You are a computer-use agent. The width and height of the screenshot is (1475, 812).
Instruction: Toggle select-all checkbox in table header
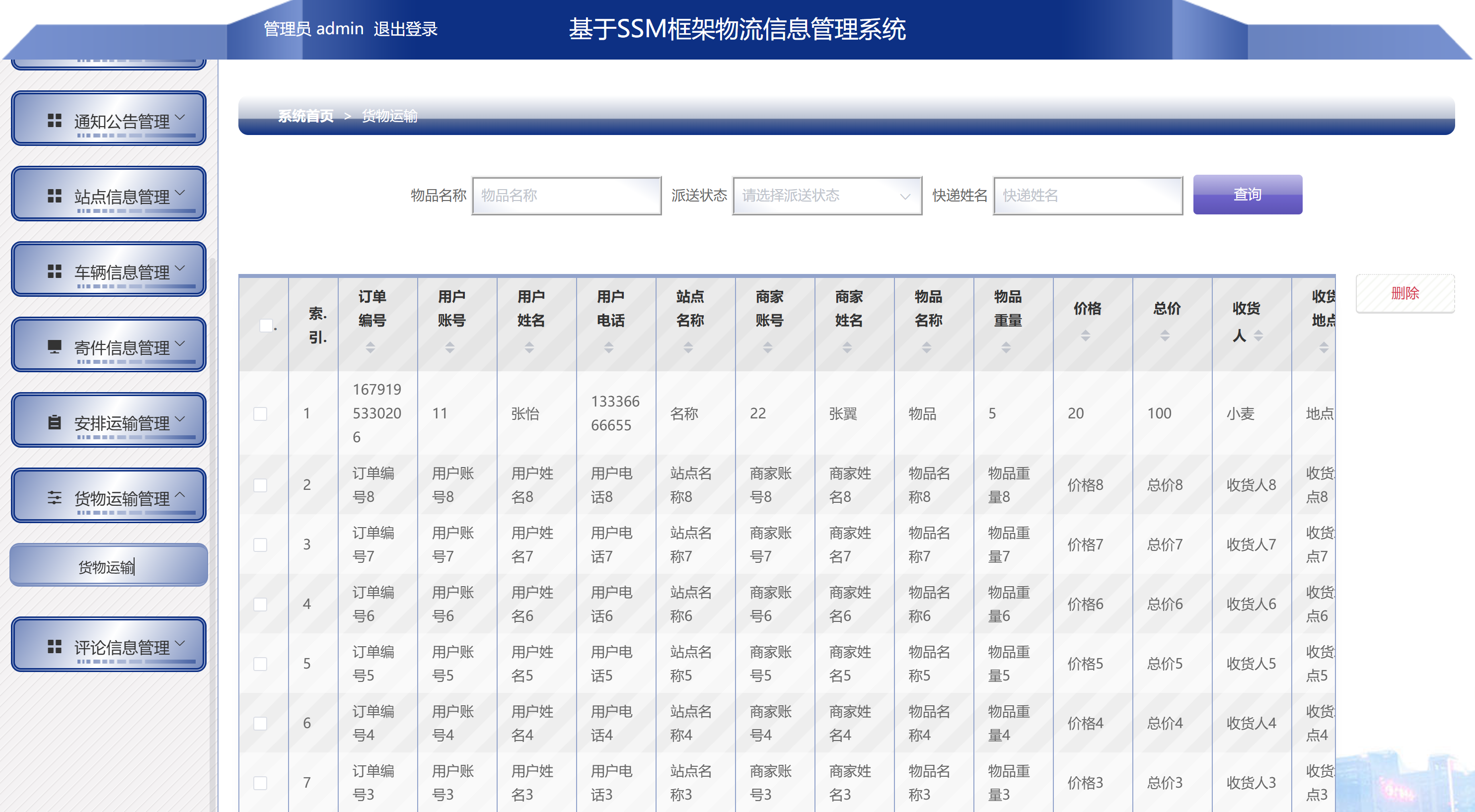tap(266, 325)
